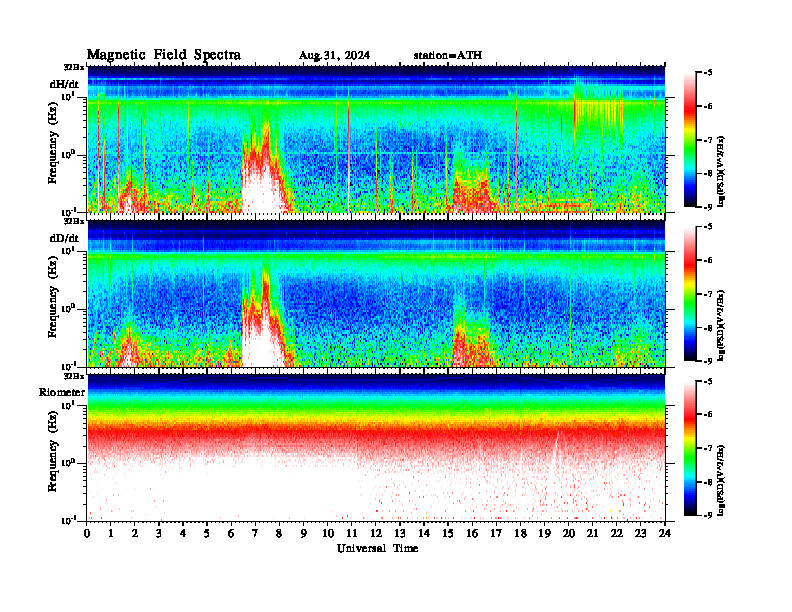The image size is (792, 612).
Task: Select the "Riometer" panel label
Action: pos(62,392)
